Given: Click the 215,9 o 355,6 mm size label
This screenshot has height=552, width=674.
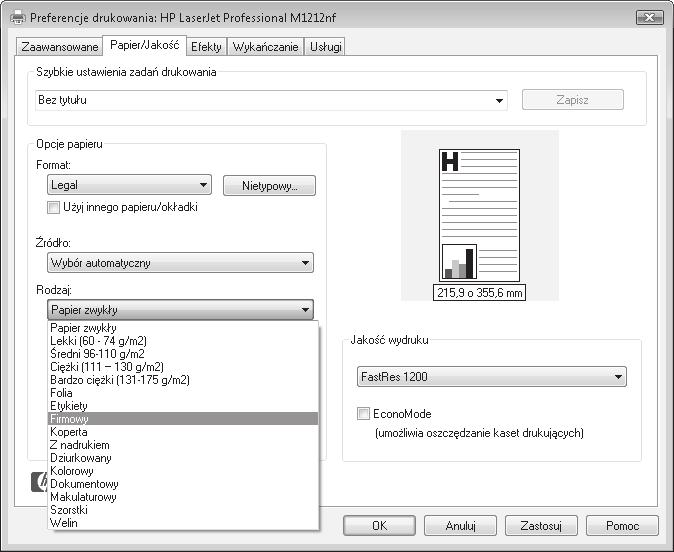Looking at the screenshot, I should coord(479,293).
